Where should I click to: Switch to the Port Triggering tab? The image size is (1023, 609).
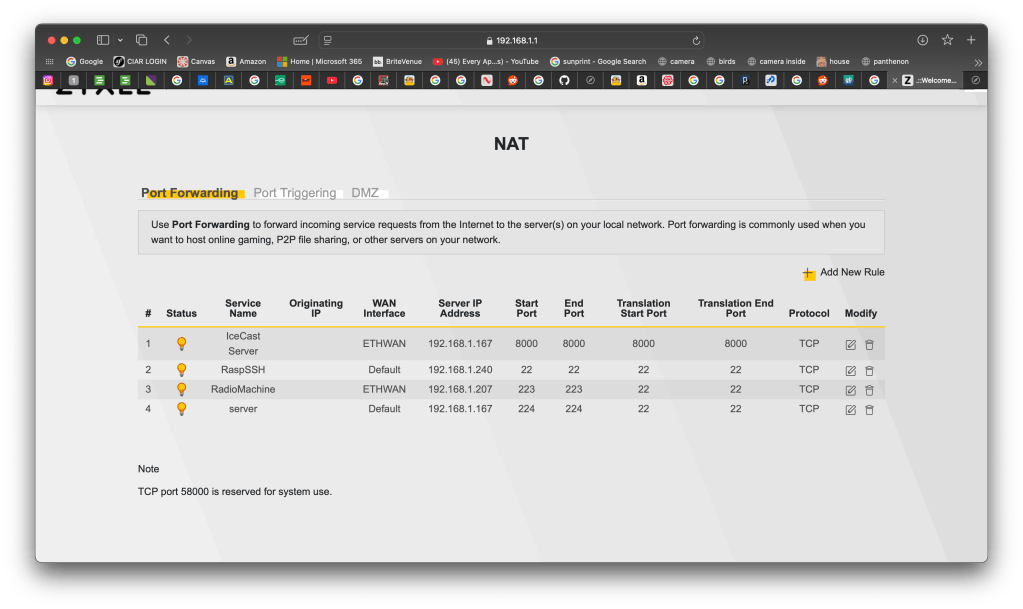tap(294, 193)
